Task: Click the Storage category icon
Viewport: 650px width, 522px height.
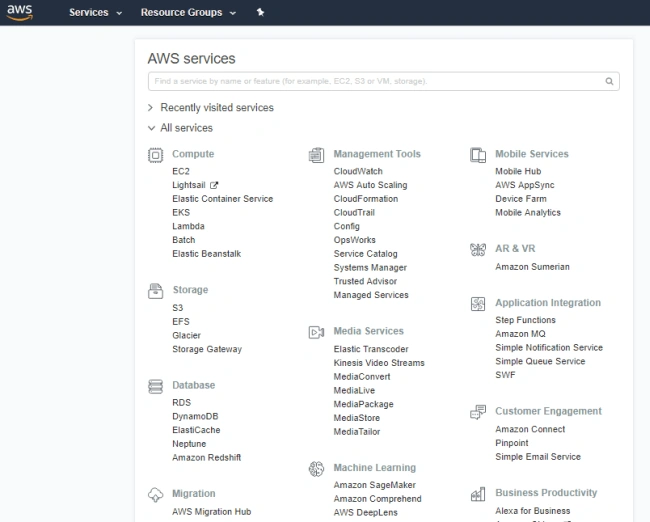Action: (155, 291)
